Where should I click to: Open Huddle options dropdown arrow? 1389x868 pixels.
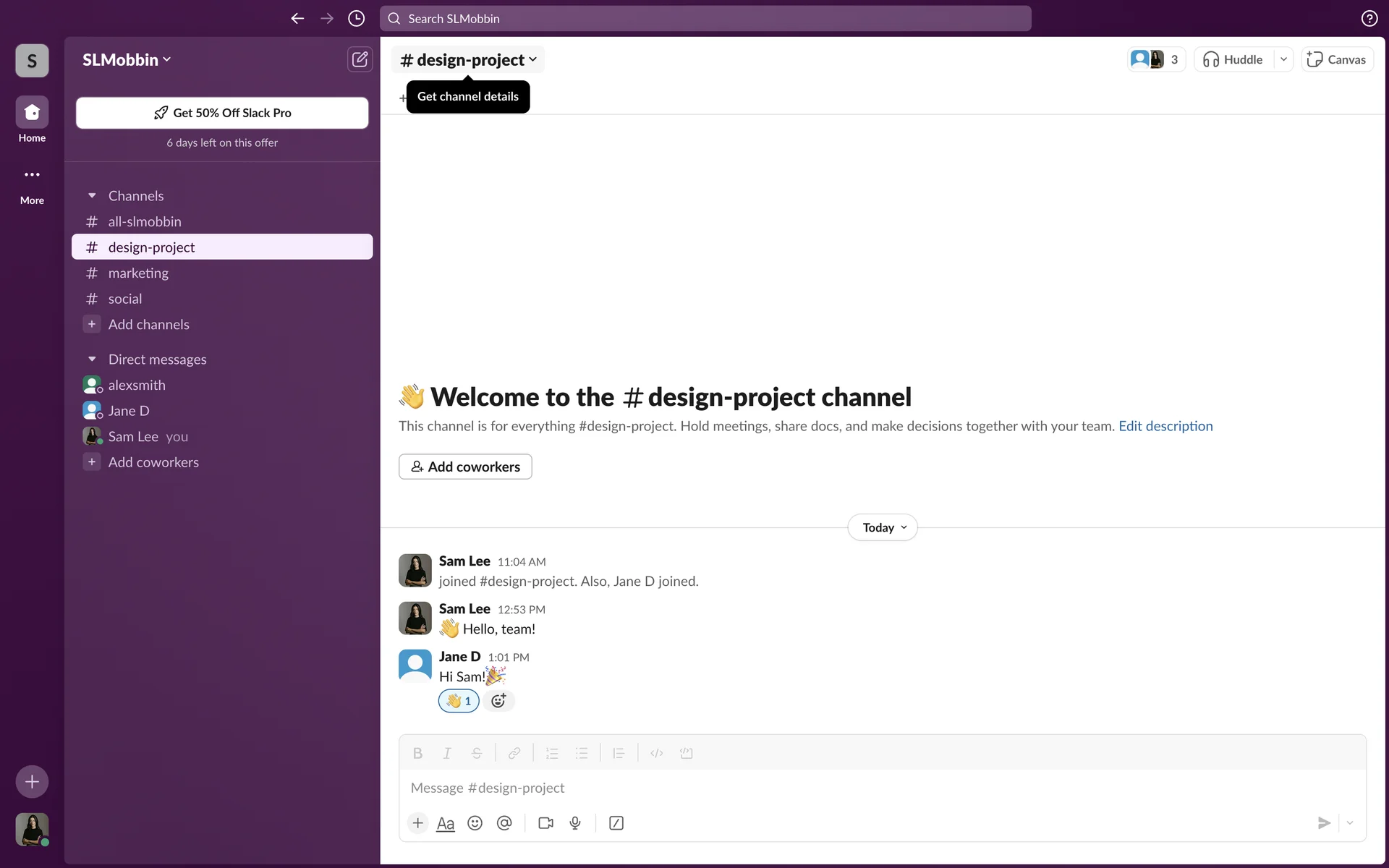tap(1283, 59)
